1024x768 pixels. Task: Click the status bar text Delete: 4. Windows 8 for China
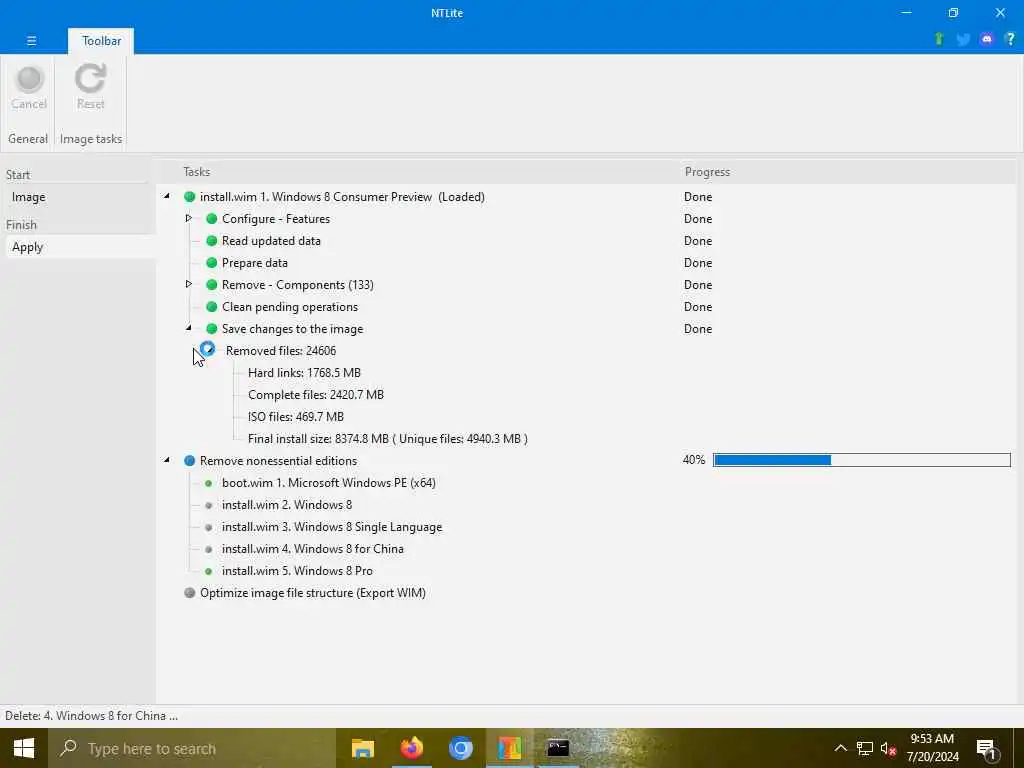point(91,716)
